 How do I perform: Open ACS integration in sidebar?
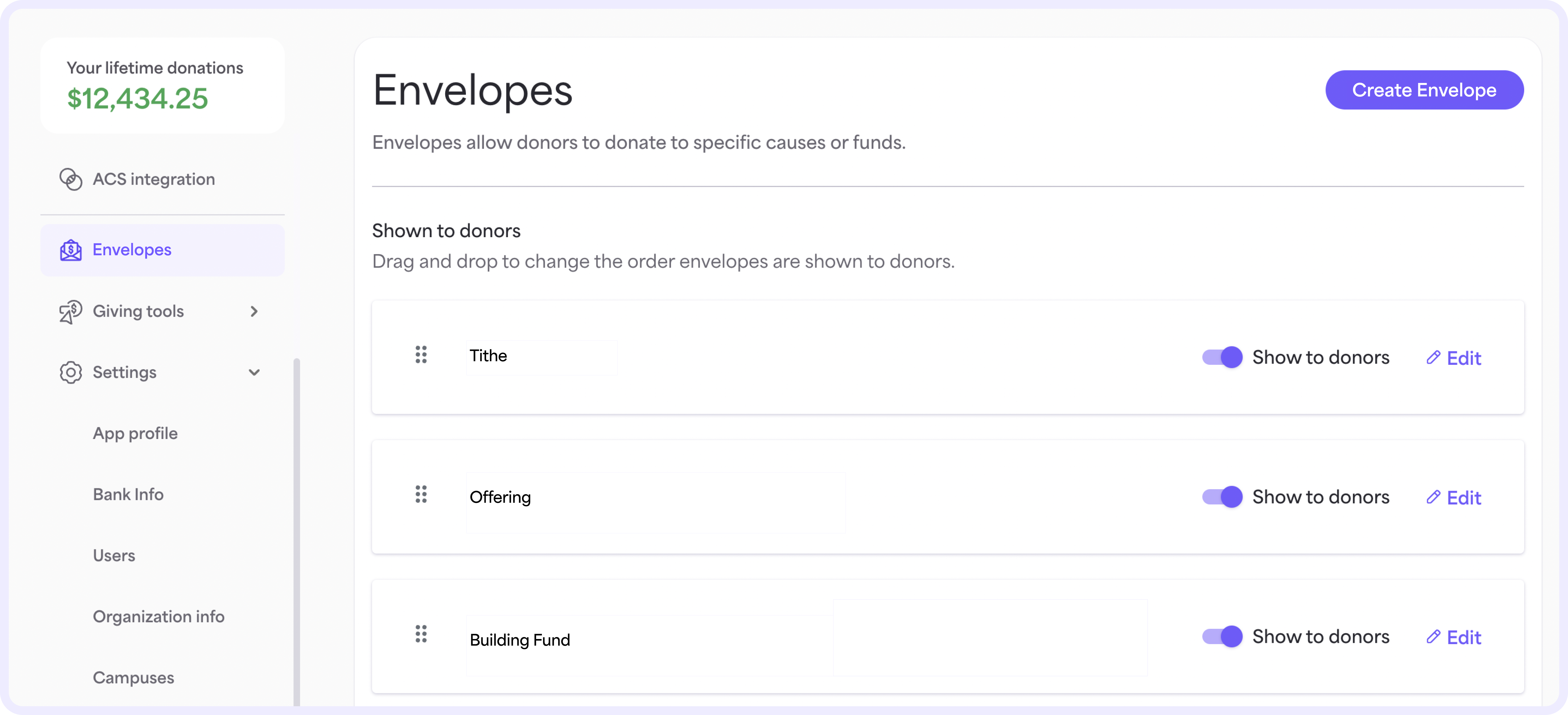coord(162,179)
